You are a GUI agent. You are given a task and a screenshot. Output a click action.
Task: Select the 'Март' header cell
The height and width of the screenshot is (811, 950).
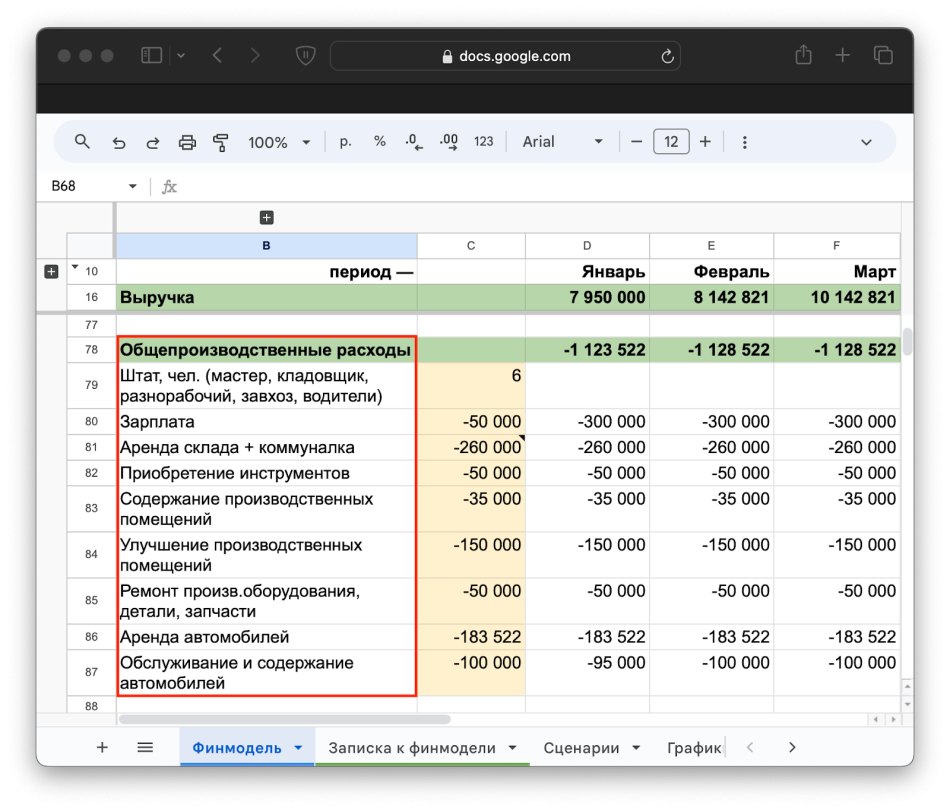pos(836,271)
